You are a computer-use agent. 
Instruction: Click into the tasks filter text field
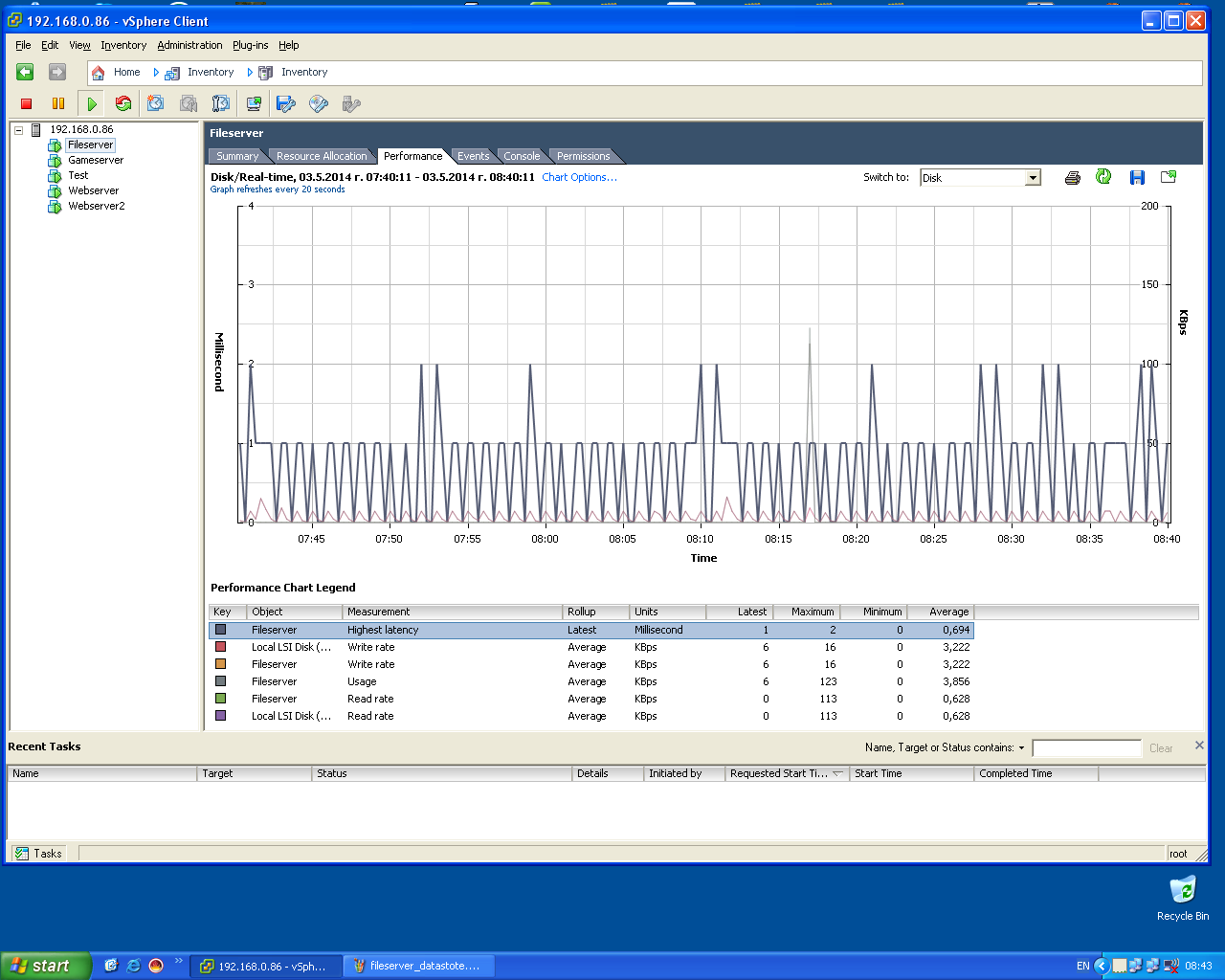(x=1086, y=748)
